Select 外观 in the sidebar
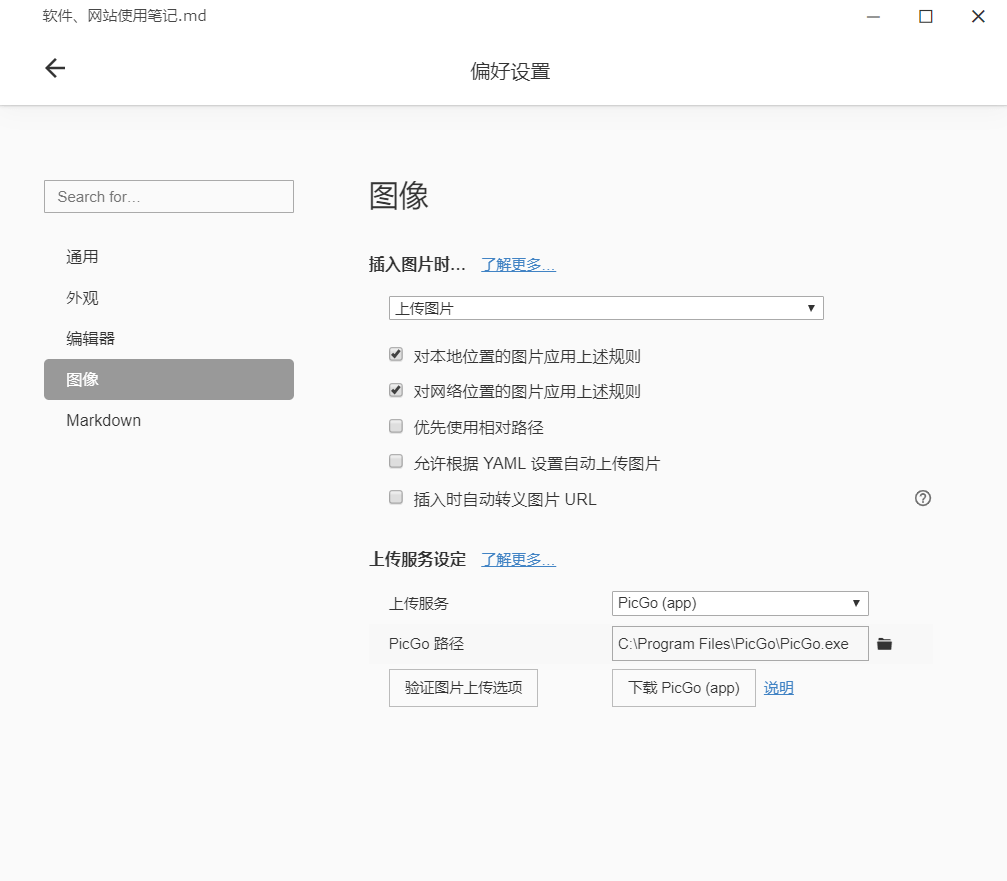 point(169,298)
